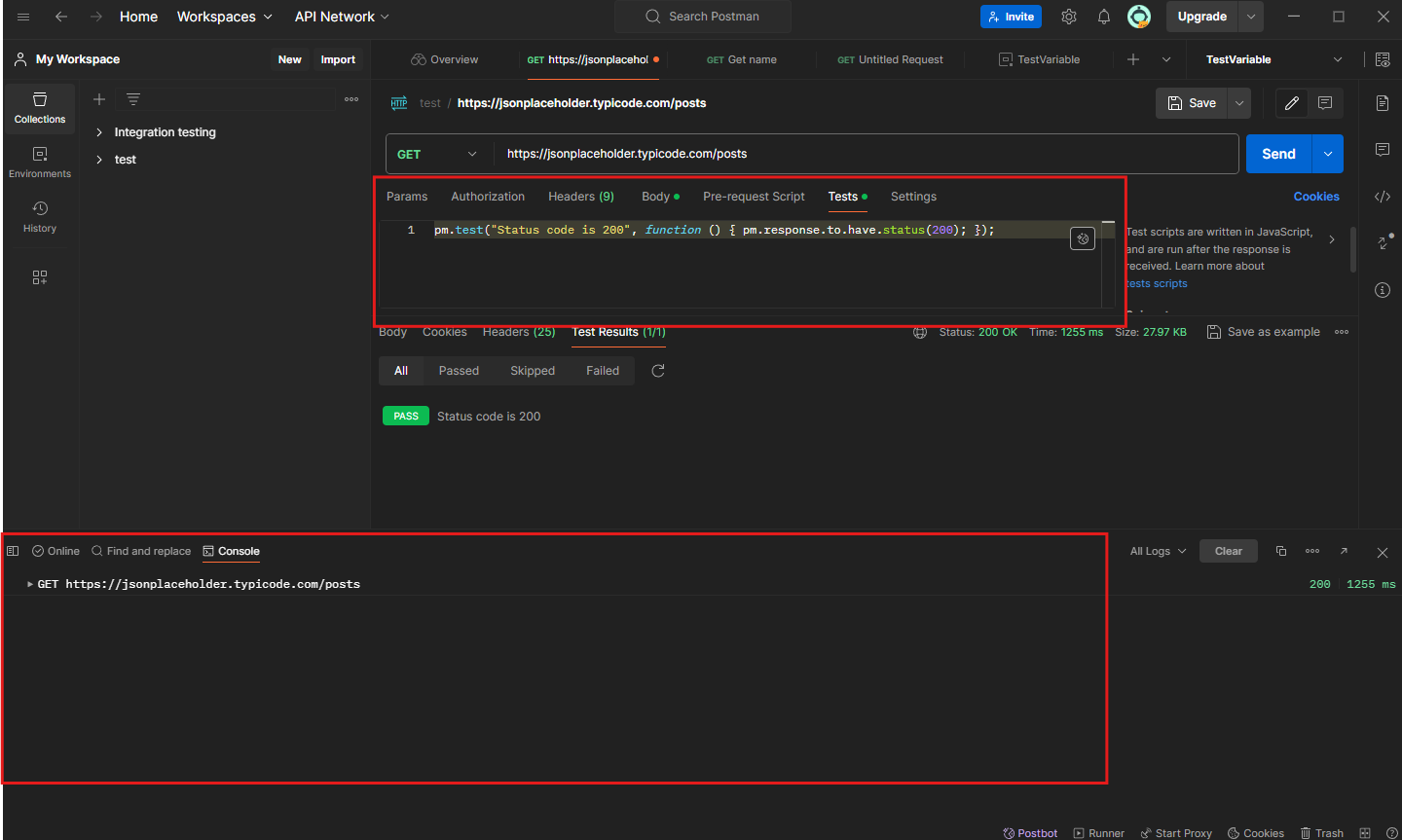This screenshot has height=840, width=1402.
Task: Expand the test collection
Action: click(99, 160)
